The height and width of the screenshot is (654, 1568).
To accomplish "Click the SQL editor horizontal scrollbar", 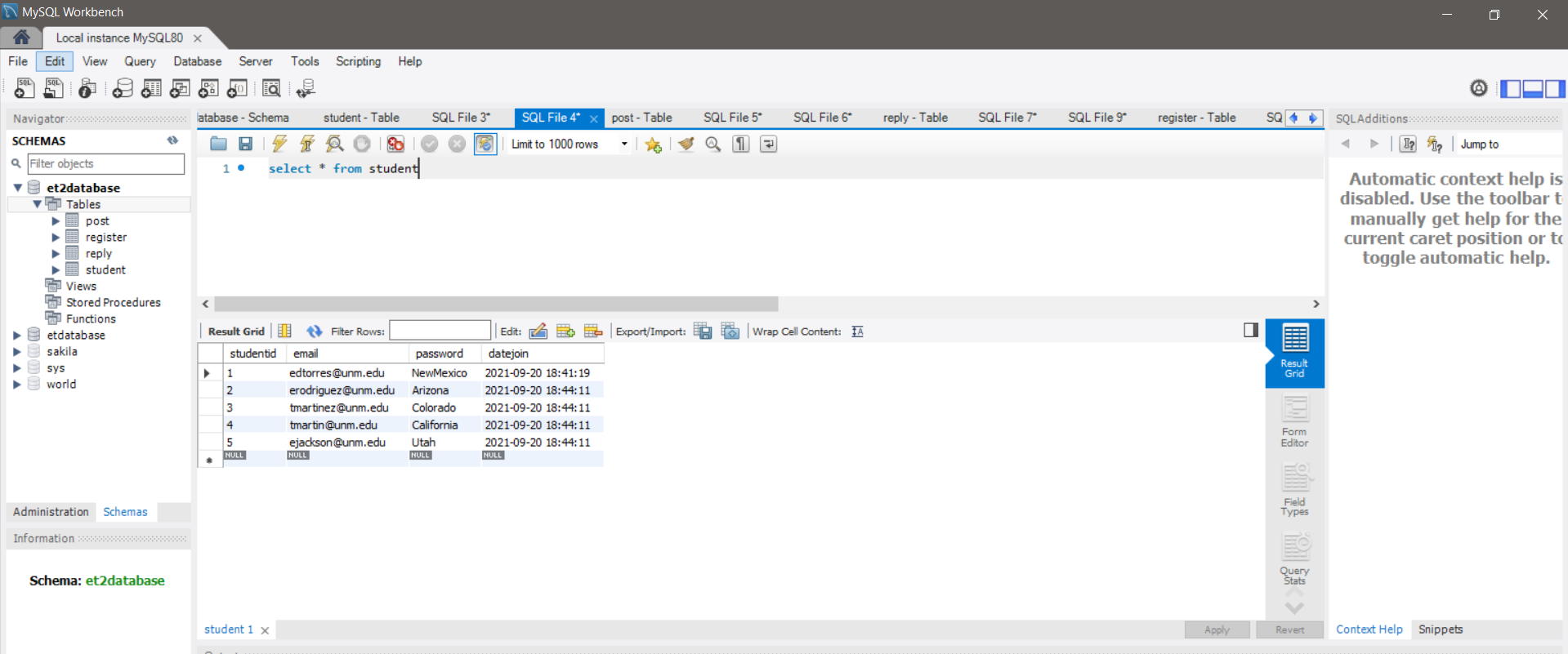I will pyautogui.click(x=496, y=304).
